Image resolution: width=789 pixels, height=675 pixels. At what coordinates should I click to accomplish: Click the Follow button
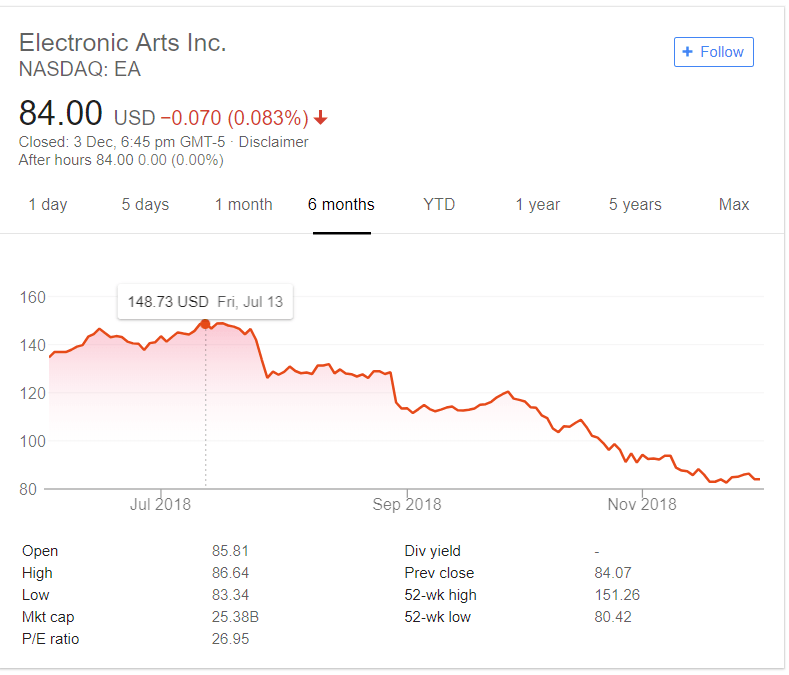pyautogui.click(x=713, y=52)
